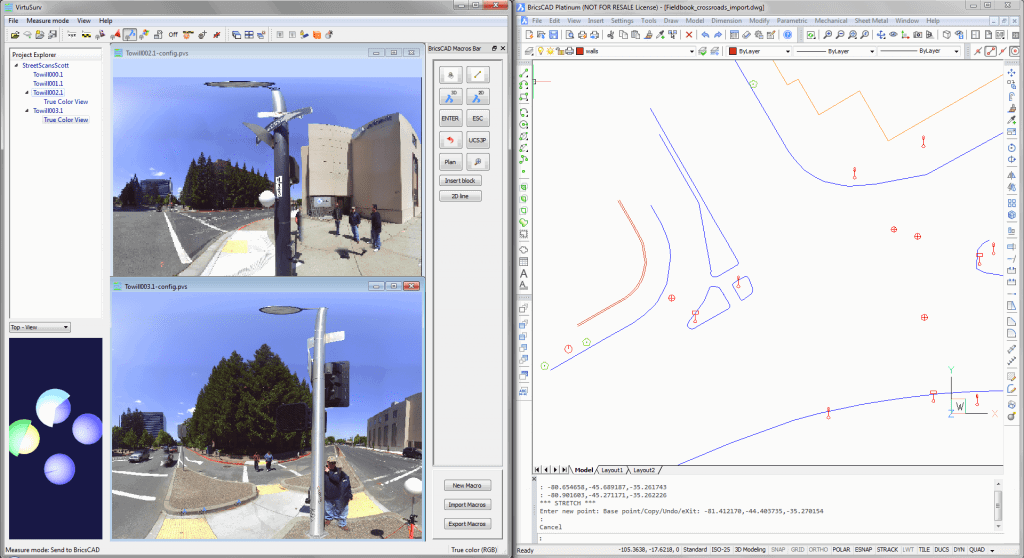Toggle SNAP in the status bar
Viewport: 1024px width, 558px height.
(777, 550)
